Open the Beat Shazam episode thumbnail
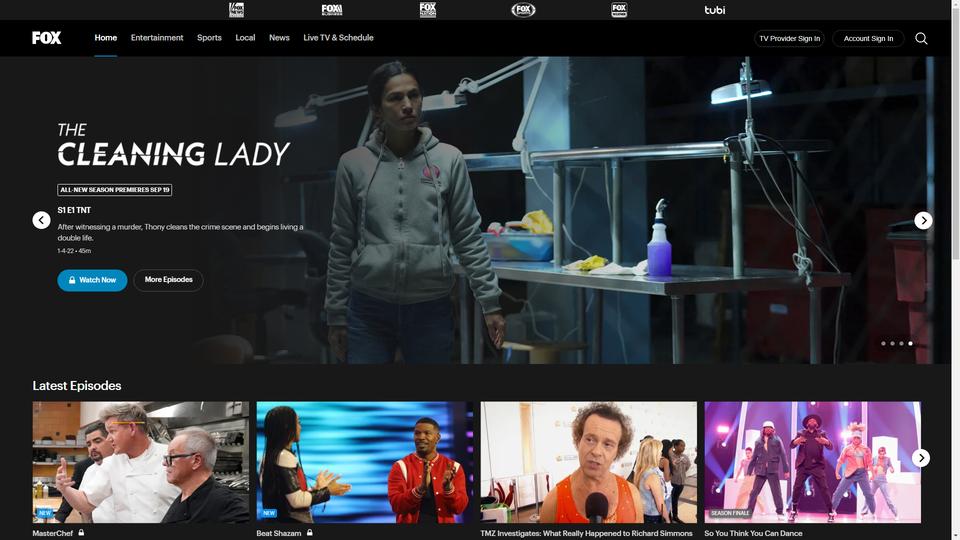Screen dimensions: 960x540 point(365,462)
